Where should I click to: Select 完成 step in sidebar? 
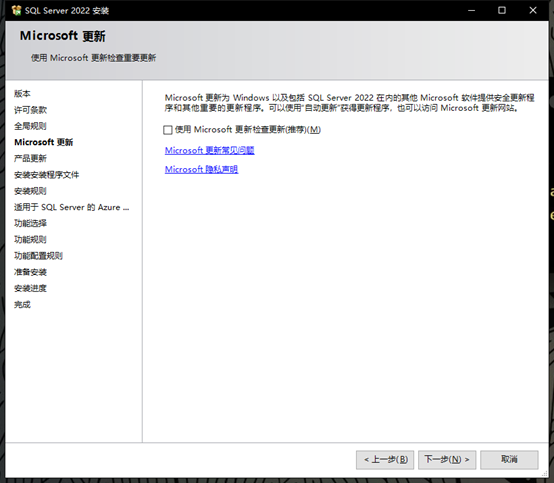click(22, 305)
